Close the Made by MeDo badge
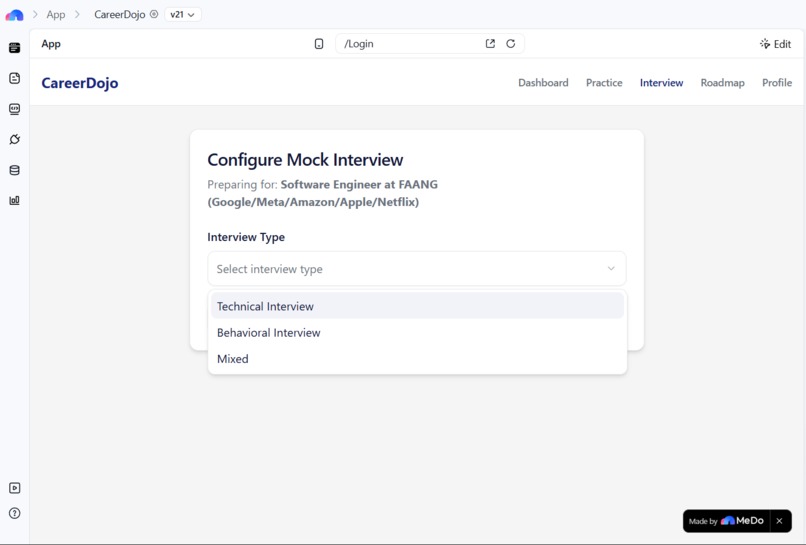This screenshot has height=545, width=806. (x=779, y=521)
